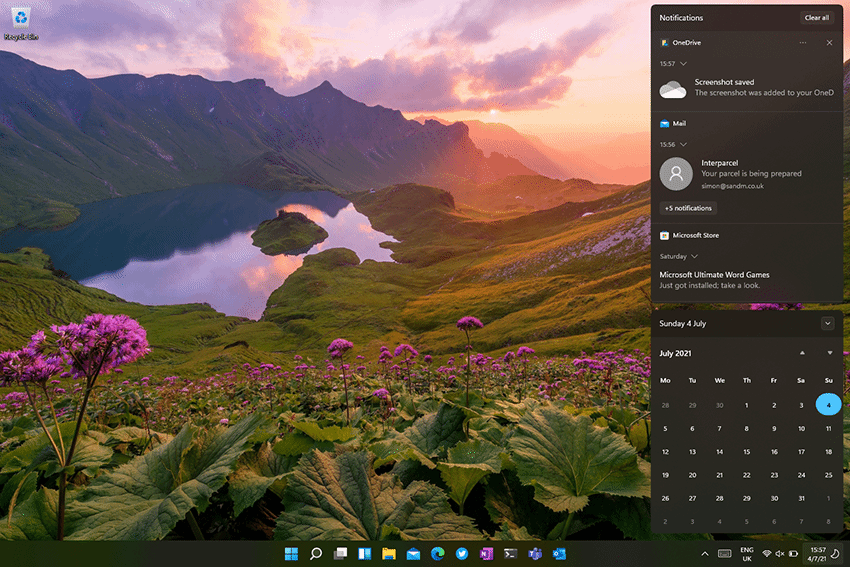Toggle Task View from taskbar
The image size is (850, 567).
[x=340, y=553]
